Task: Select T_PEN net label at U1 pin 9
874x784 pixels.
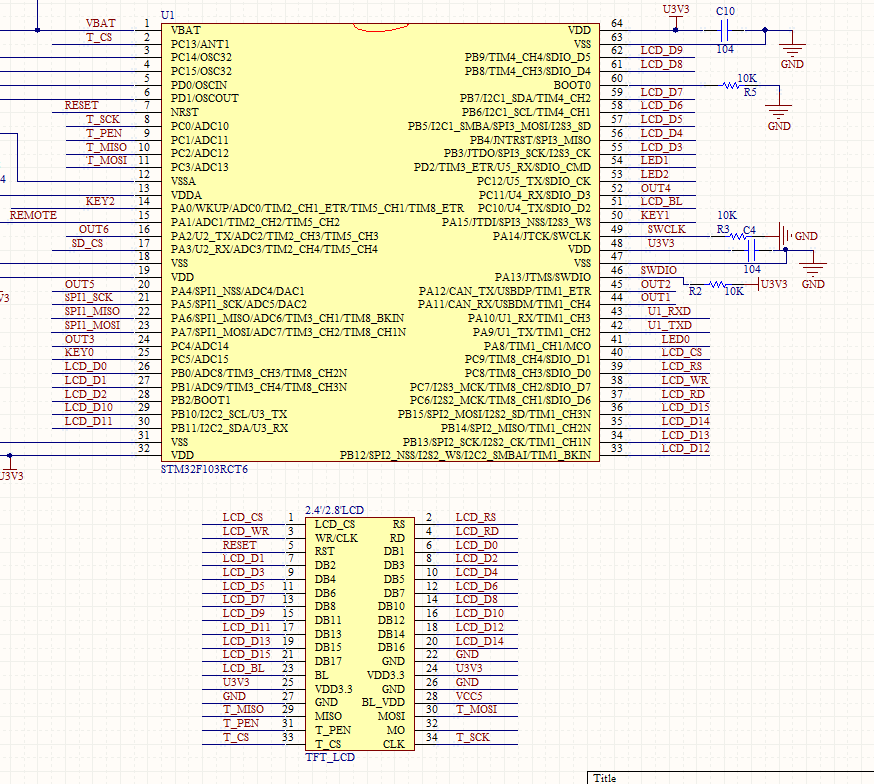Action: [104, 133]
